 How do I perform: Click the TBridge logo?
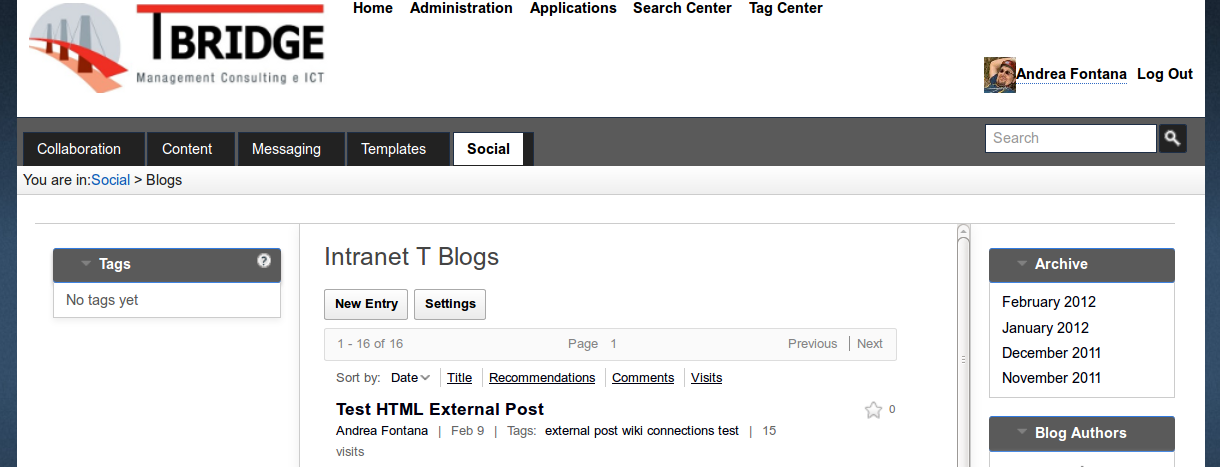tap(177, 48)
